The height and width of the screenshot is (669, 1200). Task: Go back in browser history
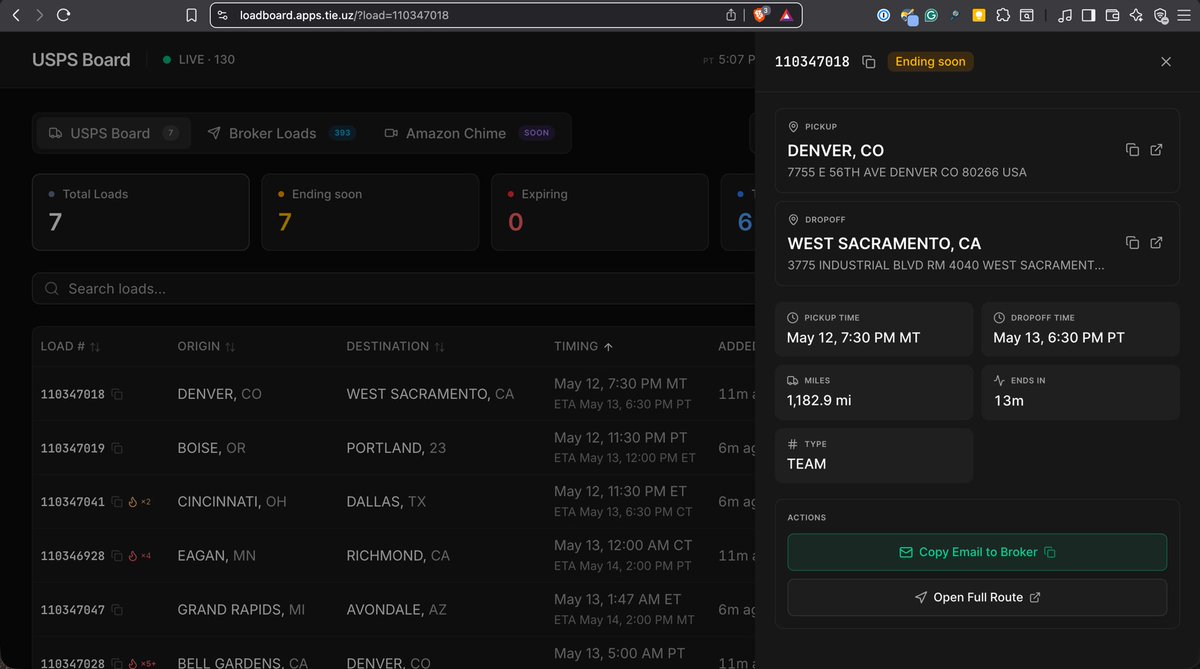[15, 15]
